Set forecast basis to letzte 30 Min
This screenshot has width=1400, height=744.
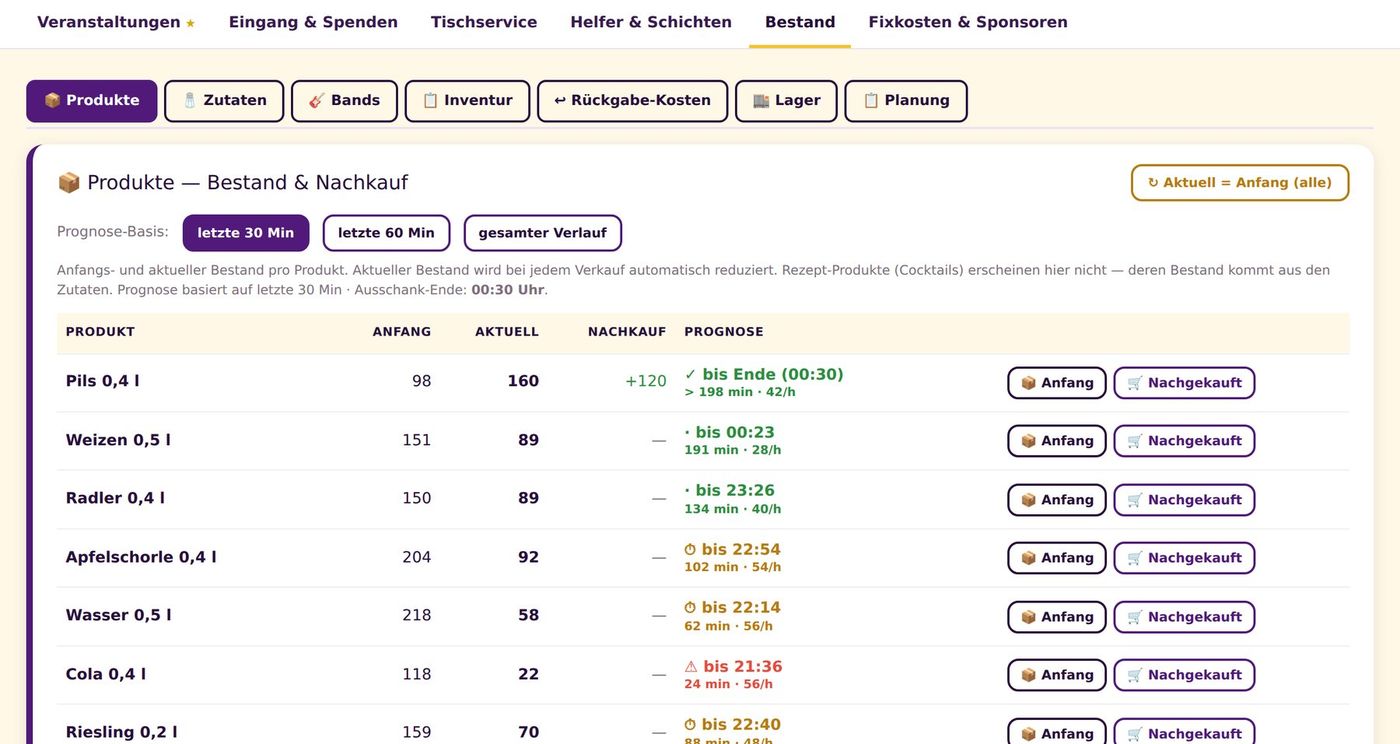pyautogui.click(x=246, y=233)
